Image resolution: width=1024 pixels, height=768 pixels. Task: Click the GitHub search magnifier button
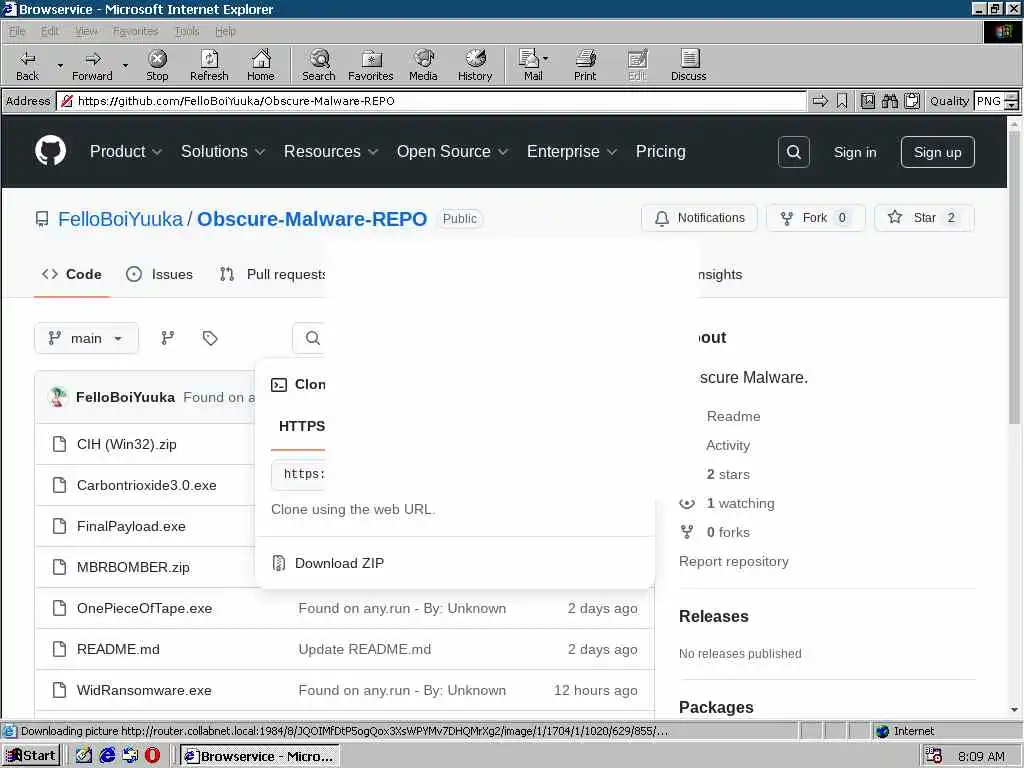click(x=793, y=152)
